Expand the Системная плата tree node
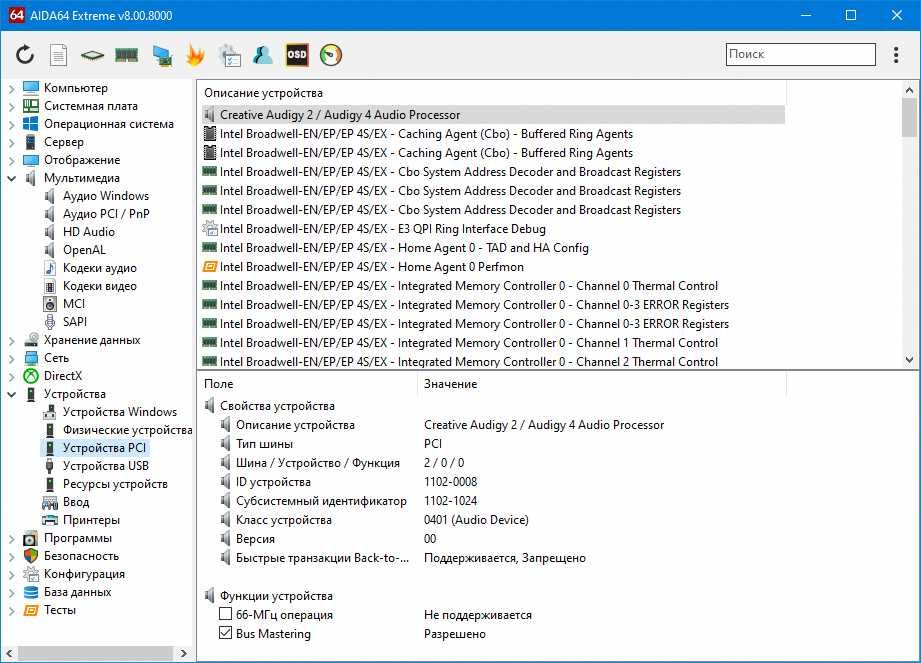921x663 pixels. point(11,106)
